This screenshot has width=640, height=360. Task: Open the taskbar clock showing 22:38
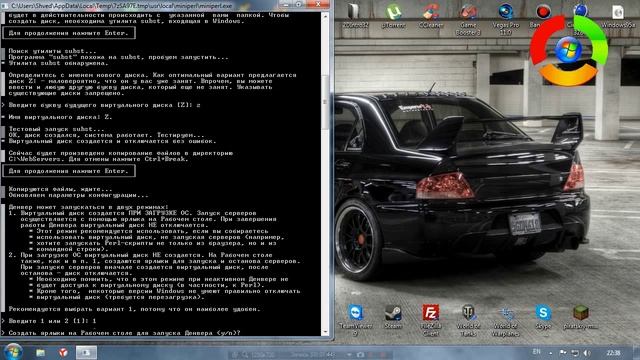click(x=613, y=353)
